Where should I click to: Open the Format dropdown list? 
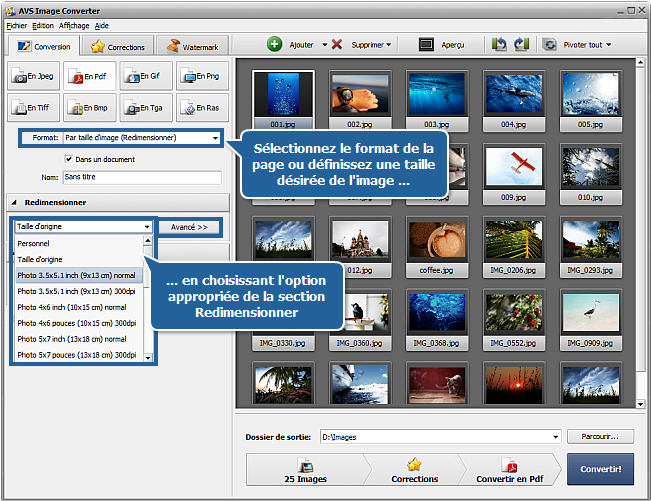215,138
